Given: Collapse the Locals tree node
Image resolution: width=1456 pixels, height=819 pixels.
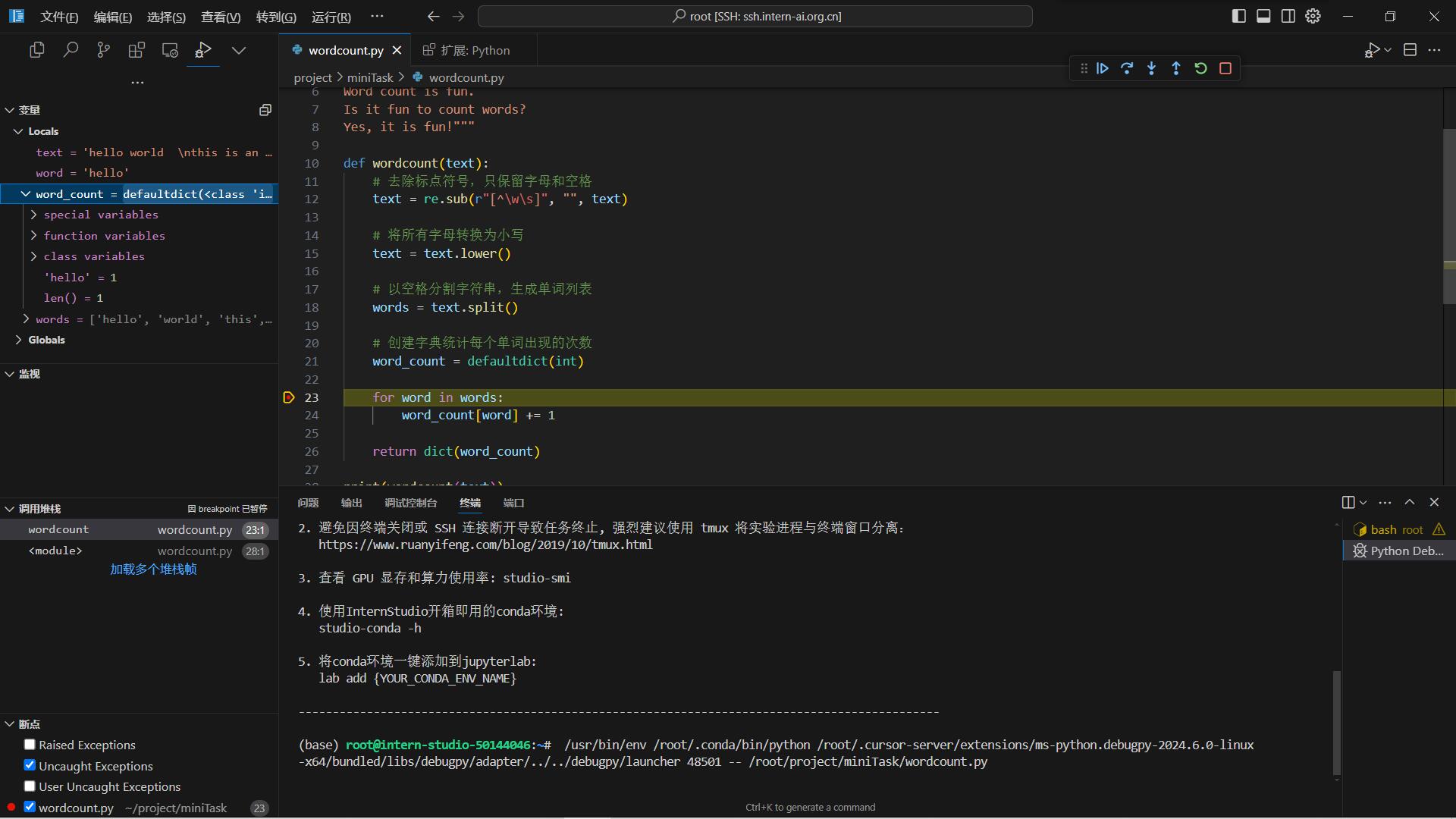Looking at the screenshot, I should pyautogui.click(x=18, y=131).
